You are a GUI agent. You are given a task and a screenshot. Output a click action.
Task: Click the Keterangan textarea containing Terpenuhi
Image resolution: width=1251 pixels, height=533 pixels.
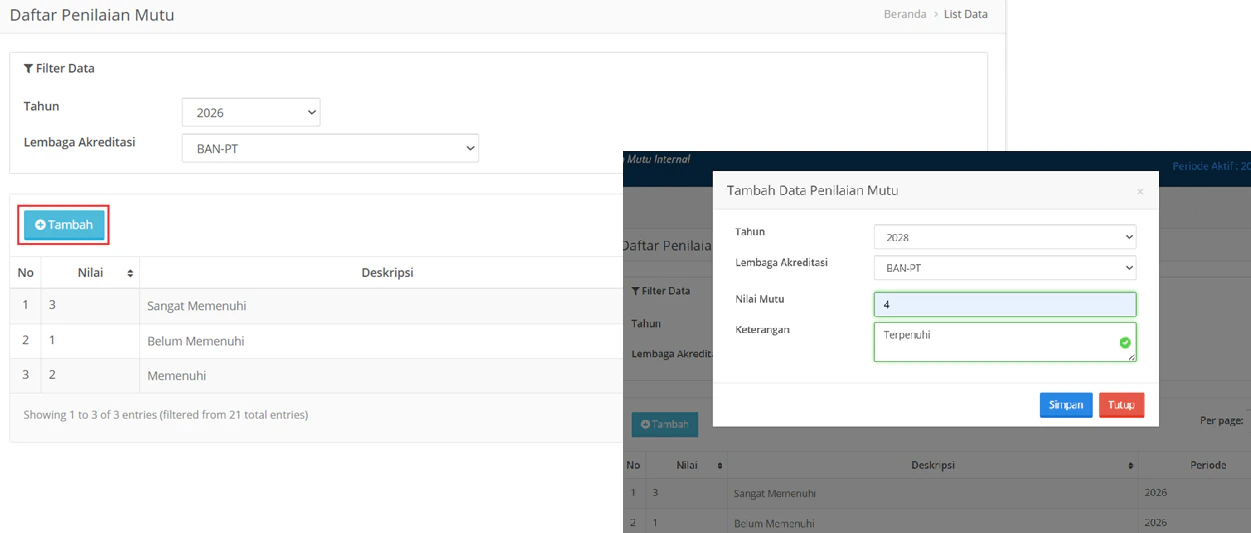[x=1005, y=342]
